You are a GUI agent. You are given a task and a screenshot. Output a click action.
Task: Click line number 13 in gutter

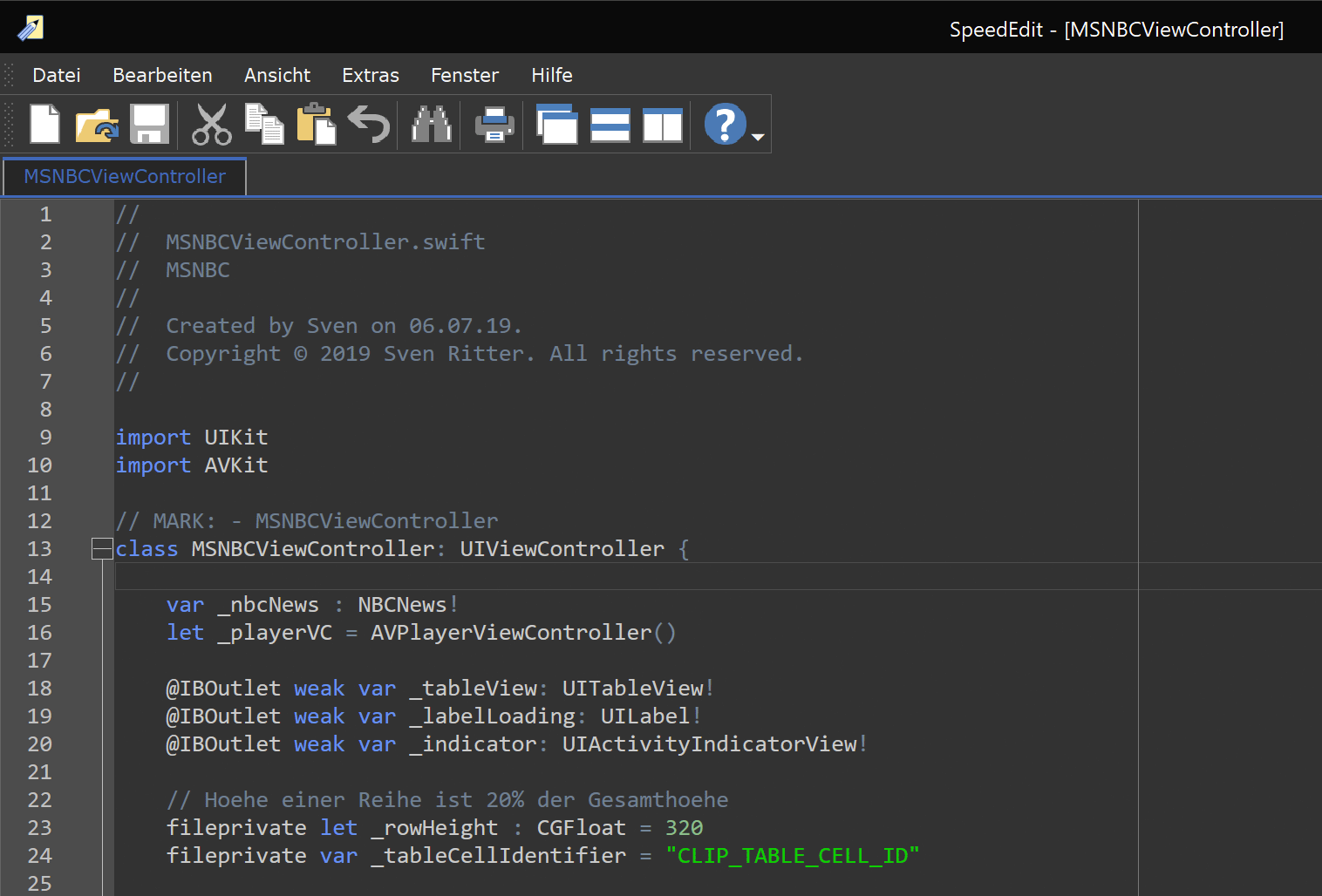tap(39, 548)
